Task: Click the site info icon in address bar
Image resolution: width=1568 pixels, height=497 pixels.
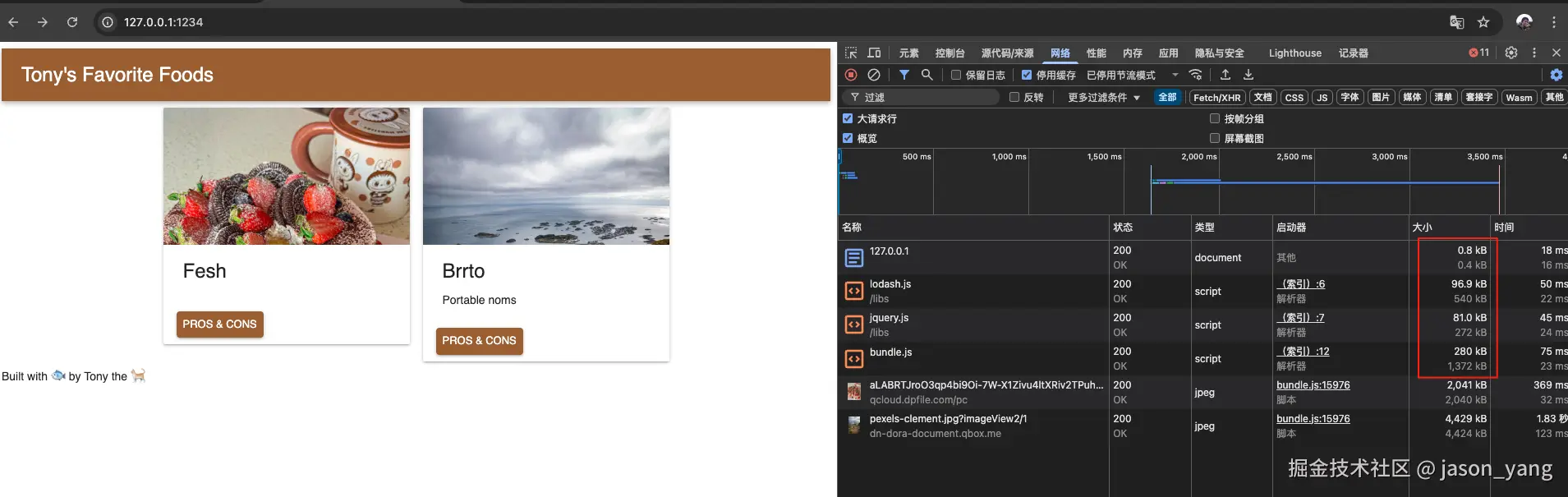Action: (108, 22)
